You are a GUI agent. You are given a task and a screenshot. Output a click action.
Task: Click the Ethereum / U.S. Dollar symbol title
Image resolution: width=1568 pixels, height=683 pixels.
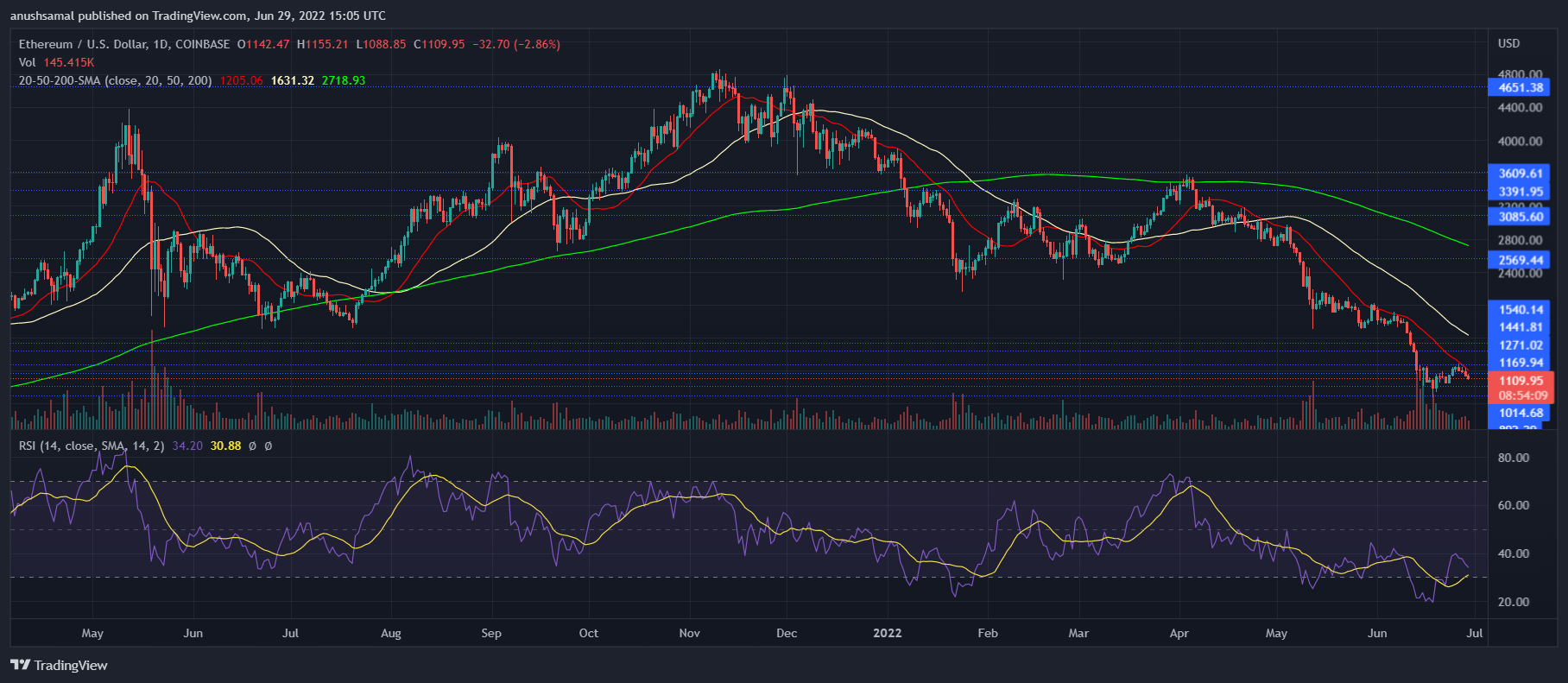[x=124, y=44]
